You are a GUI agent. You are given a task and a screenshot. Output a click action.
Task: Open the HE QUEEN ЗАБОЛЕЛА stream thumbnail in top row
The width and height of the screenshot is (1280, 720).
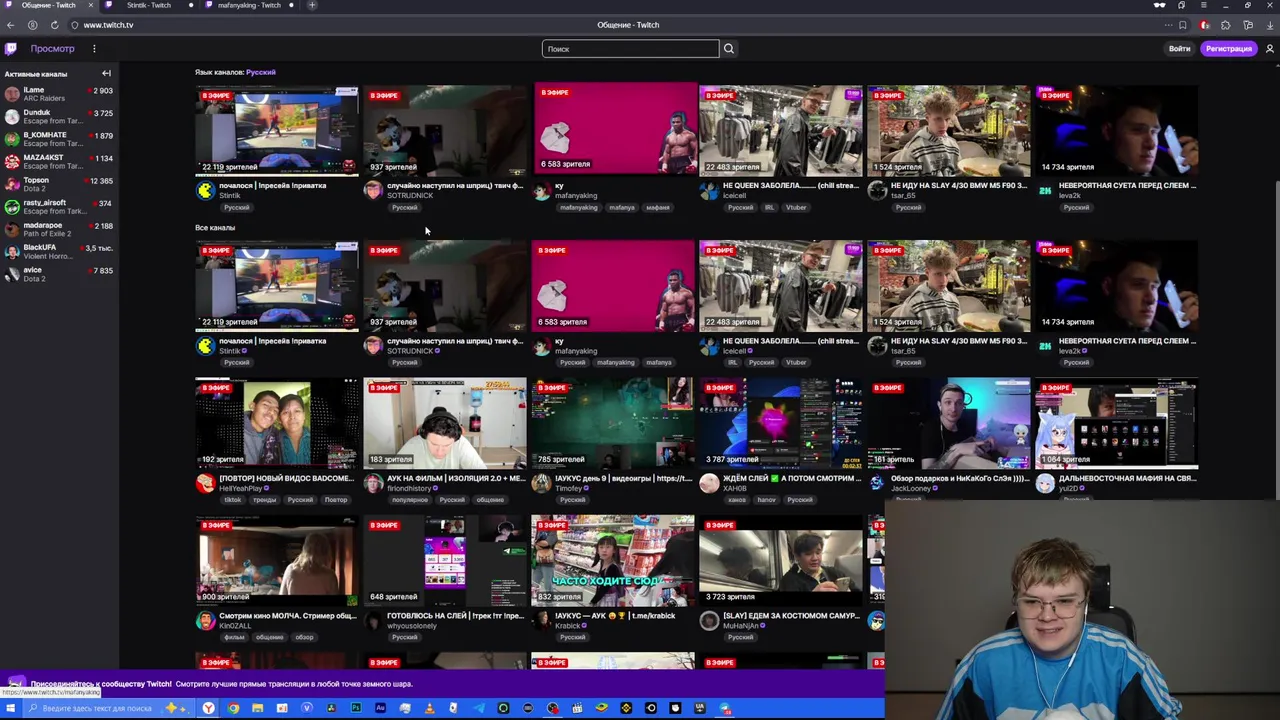coord(781,131)
